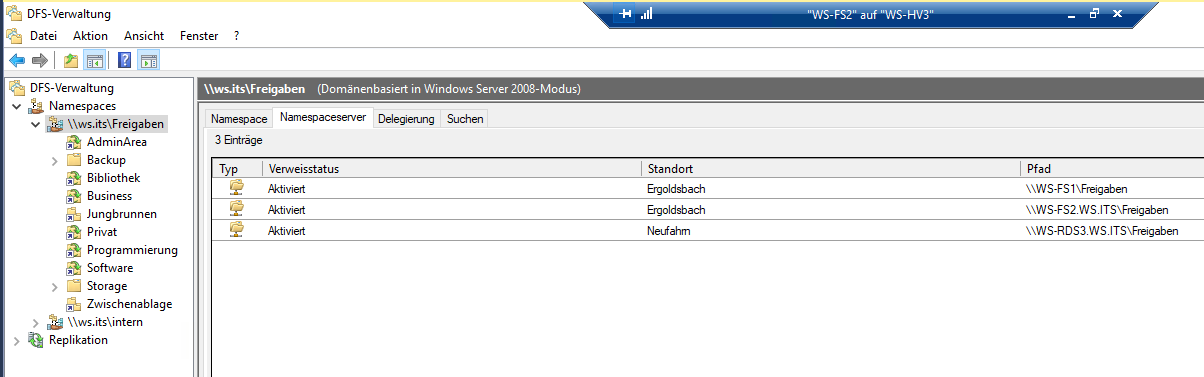
Task: Click the Programmierung folder link icon
Action: coord(74,250)
